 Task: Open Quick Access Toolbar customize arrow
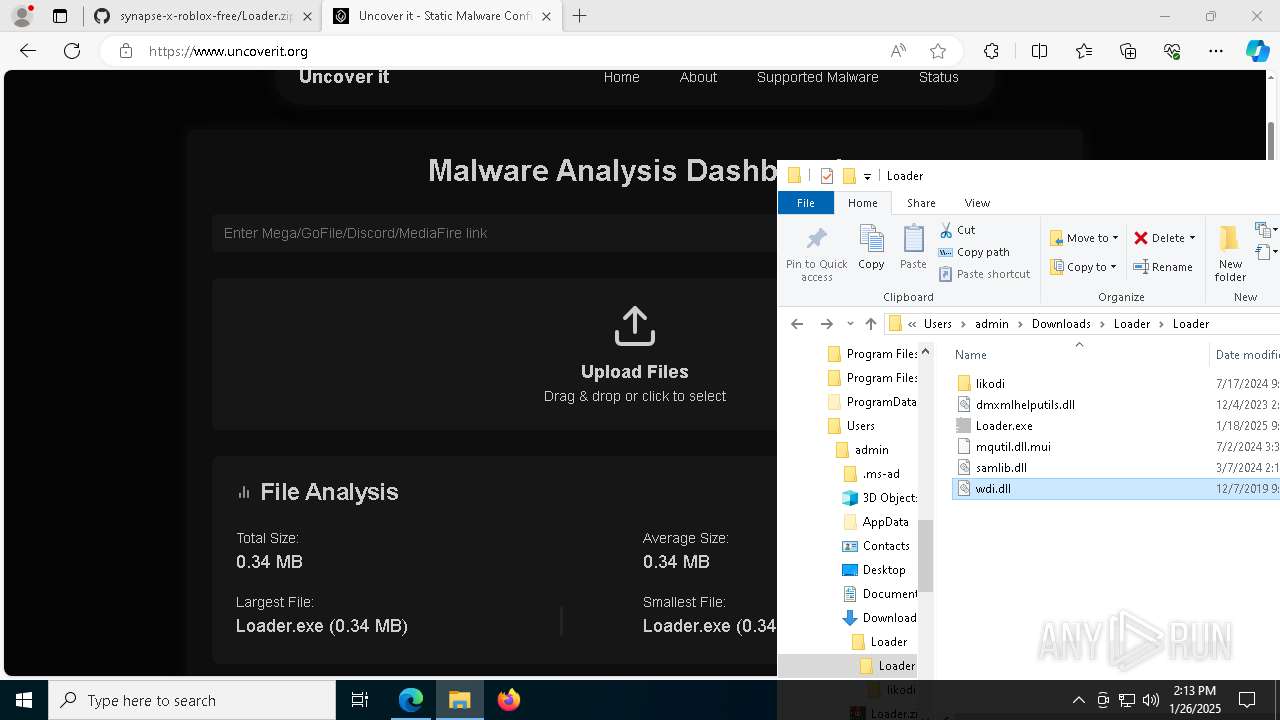867,176
